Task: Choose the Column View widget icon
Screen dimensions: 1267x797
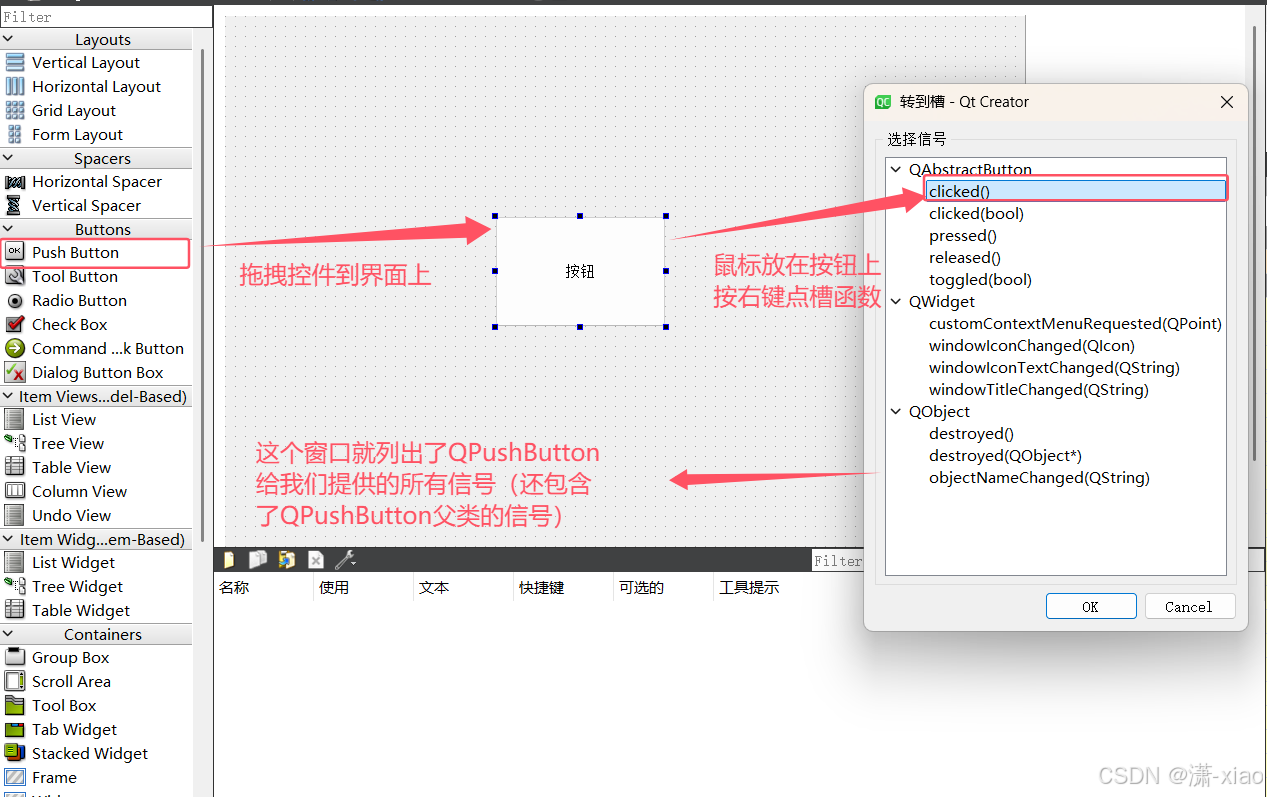Action: [15, 491]
